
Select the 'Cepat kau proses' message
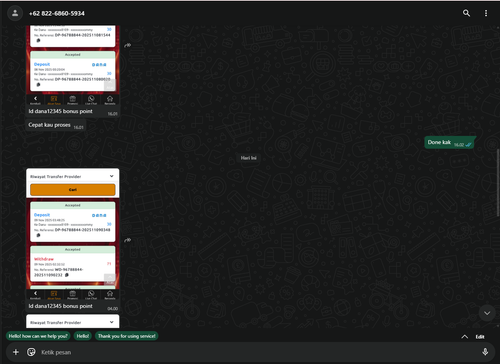(x=56, y=125)
